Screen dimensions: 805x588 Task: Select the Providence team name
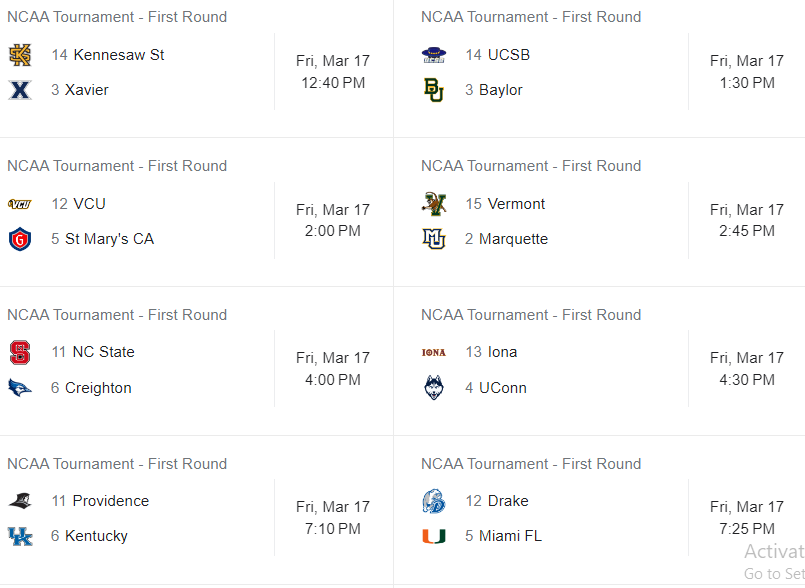[110, 501]
